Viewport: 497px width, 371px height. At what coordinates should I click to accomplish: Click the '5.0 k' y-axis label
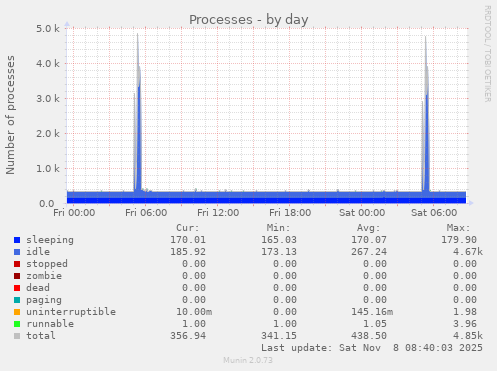[x=48, y=29]
